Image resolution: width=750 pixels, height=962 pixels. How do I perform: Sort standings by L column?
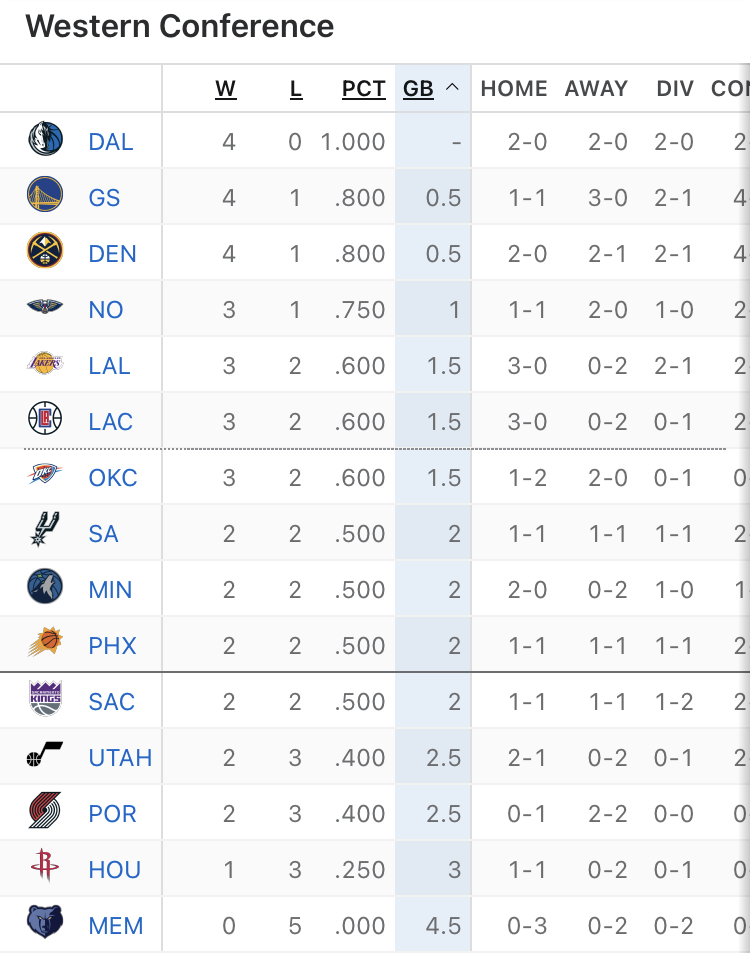click(296, 89)
